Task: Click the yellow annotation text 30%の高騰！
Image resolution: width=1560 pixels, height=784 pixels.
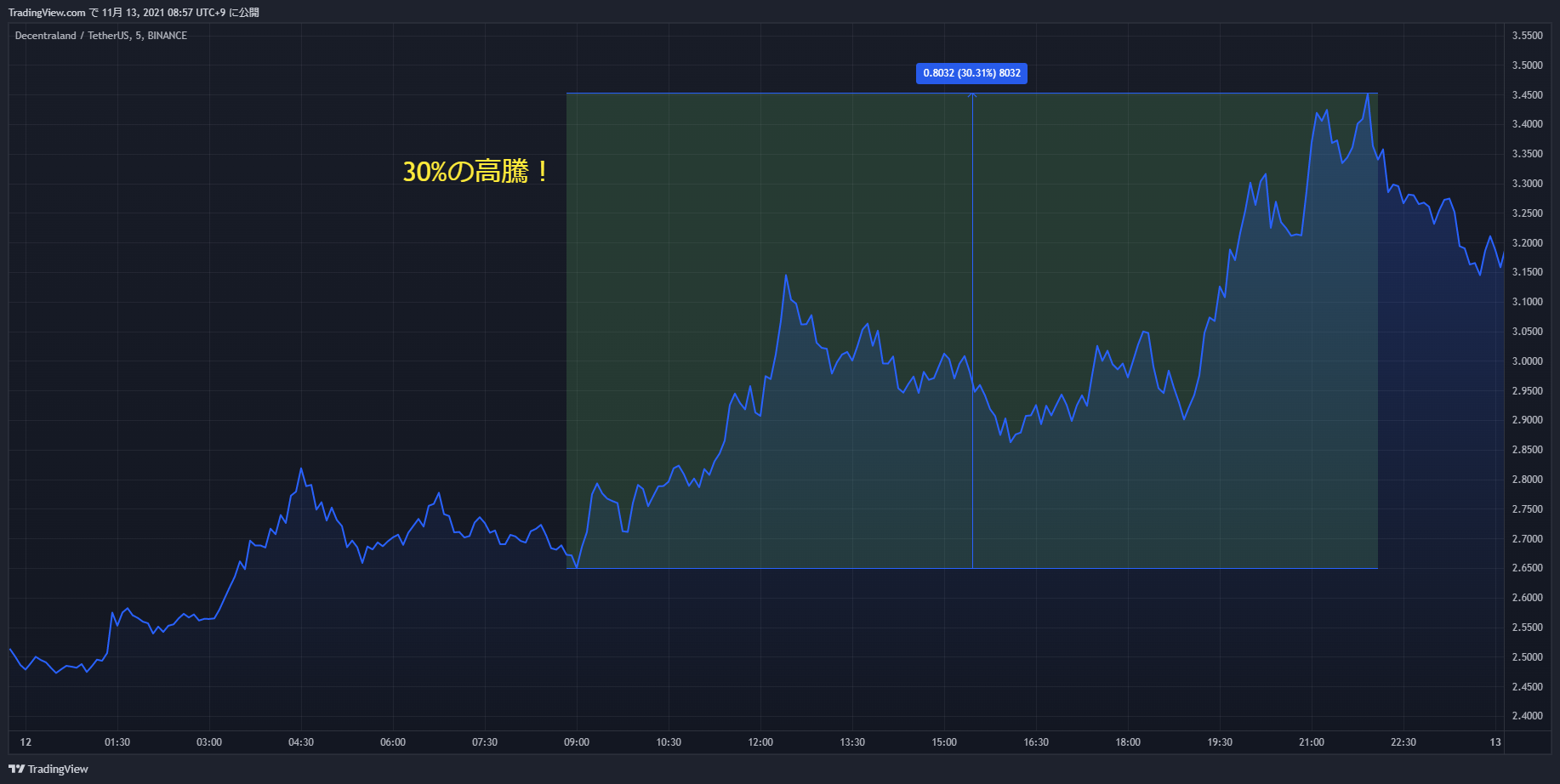Action: click(476, 171)
